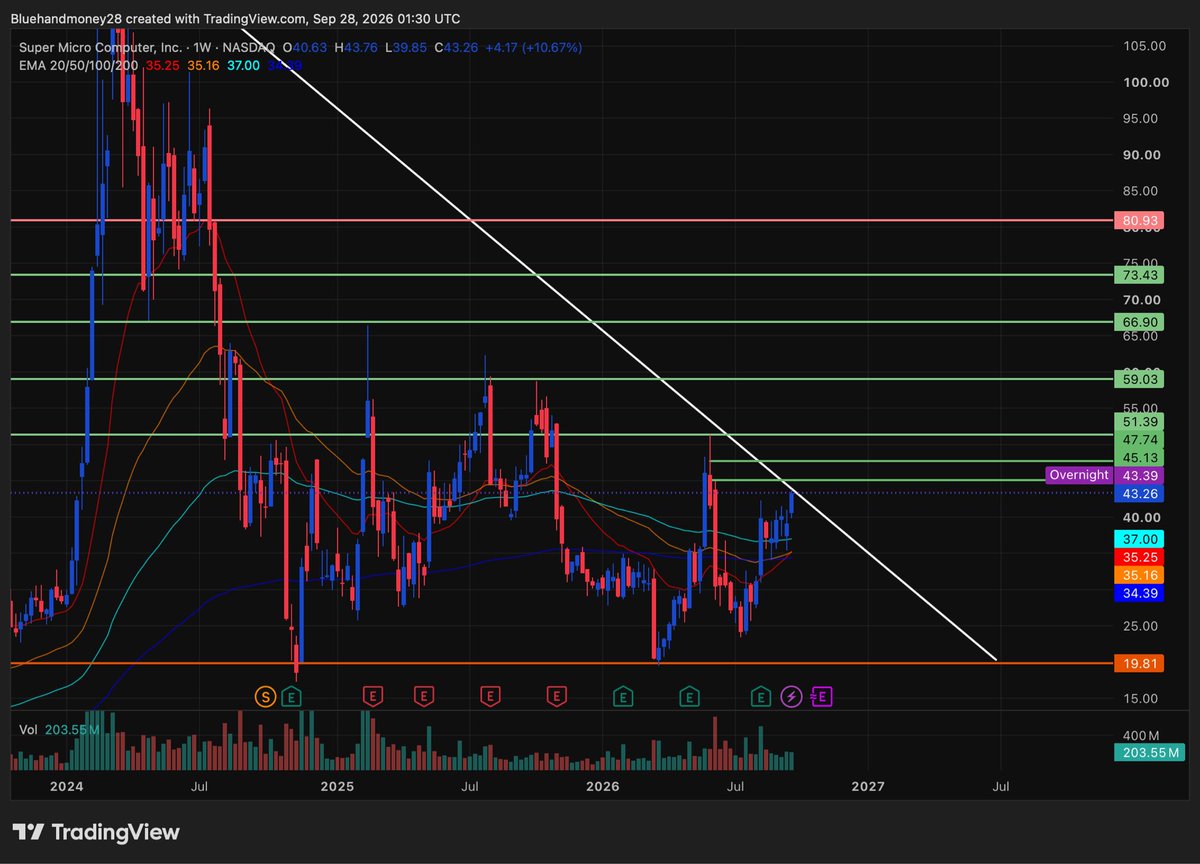Click the 2026 time axis label

[602, 787]
